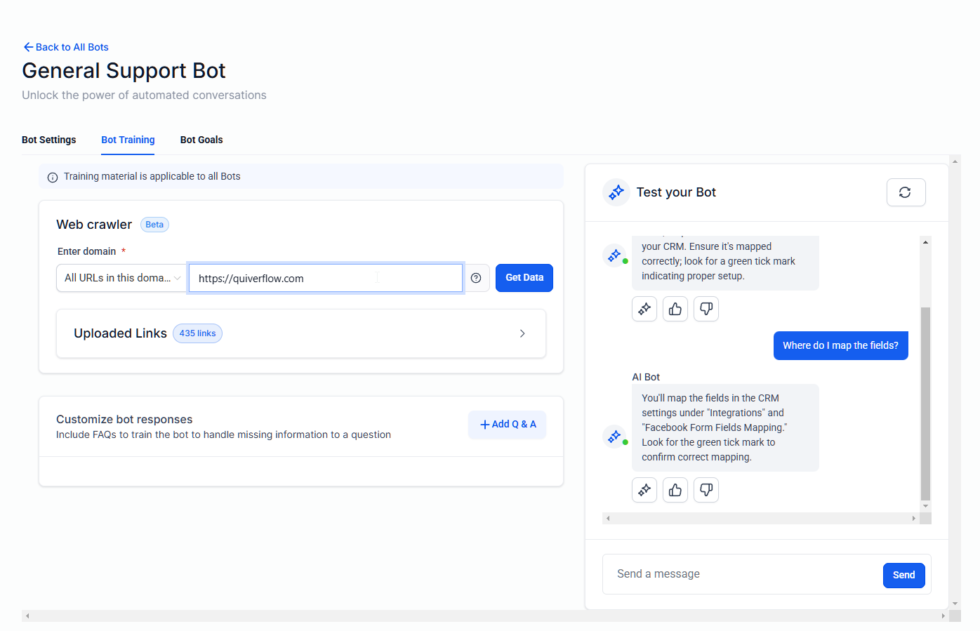Thumbs down the reply about Facebook Form Fields Mapping
The width and height of the screenshot is (980, 631).
click(x=706, y=490)
